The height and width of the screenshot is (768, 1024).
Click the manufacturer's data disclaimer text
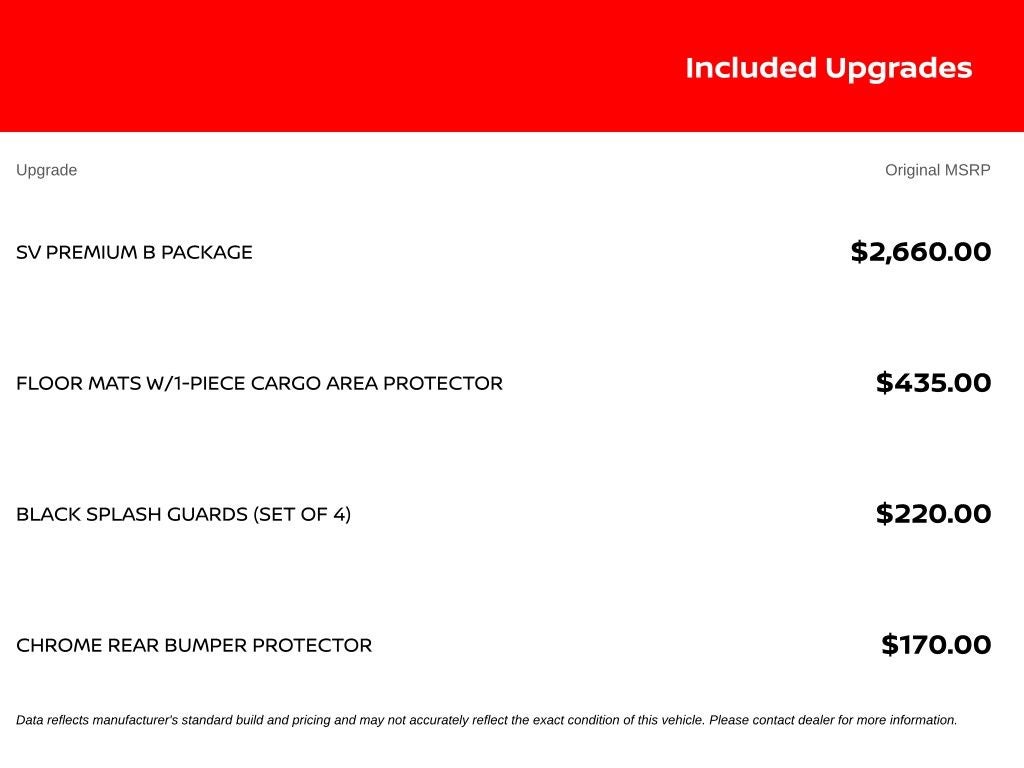(487, 720)
